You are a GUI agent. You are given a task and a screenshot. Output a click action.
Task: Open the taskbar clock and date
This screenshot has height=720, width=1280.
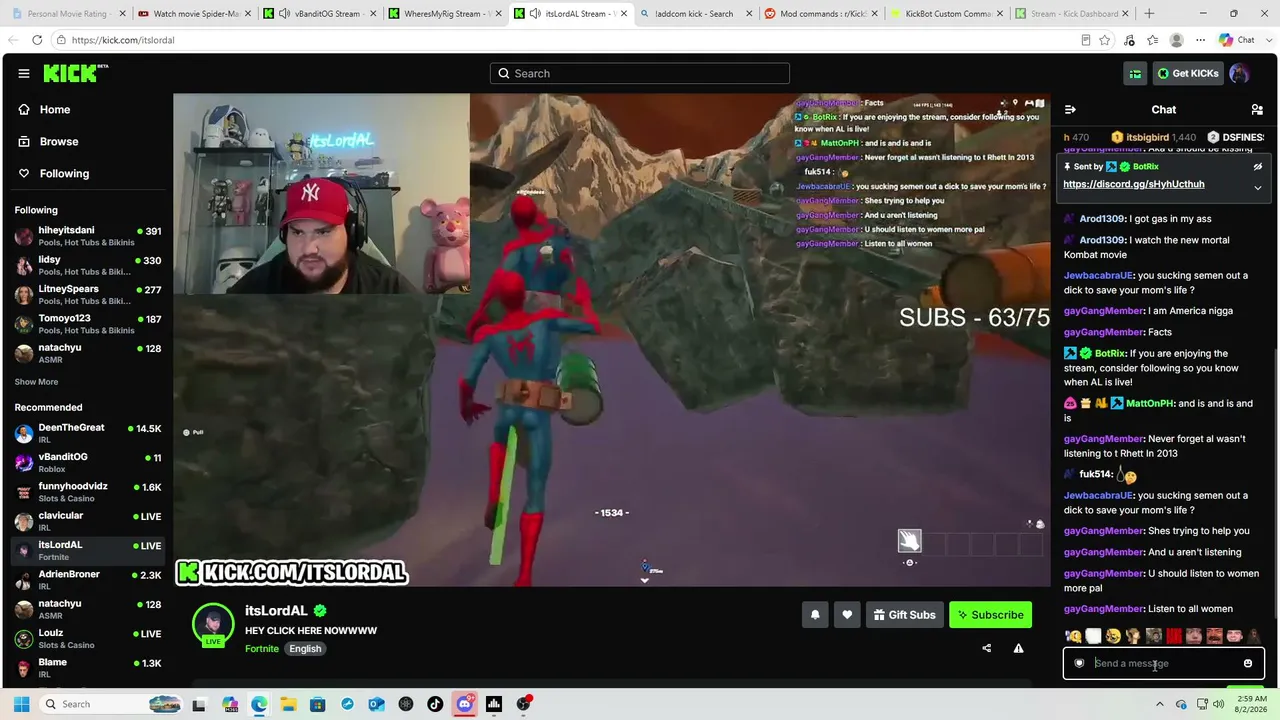point(1251,704)
